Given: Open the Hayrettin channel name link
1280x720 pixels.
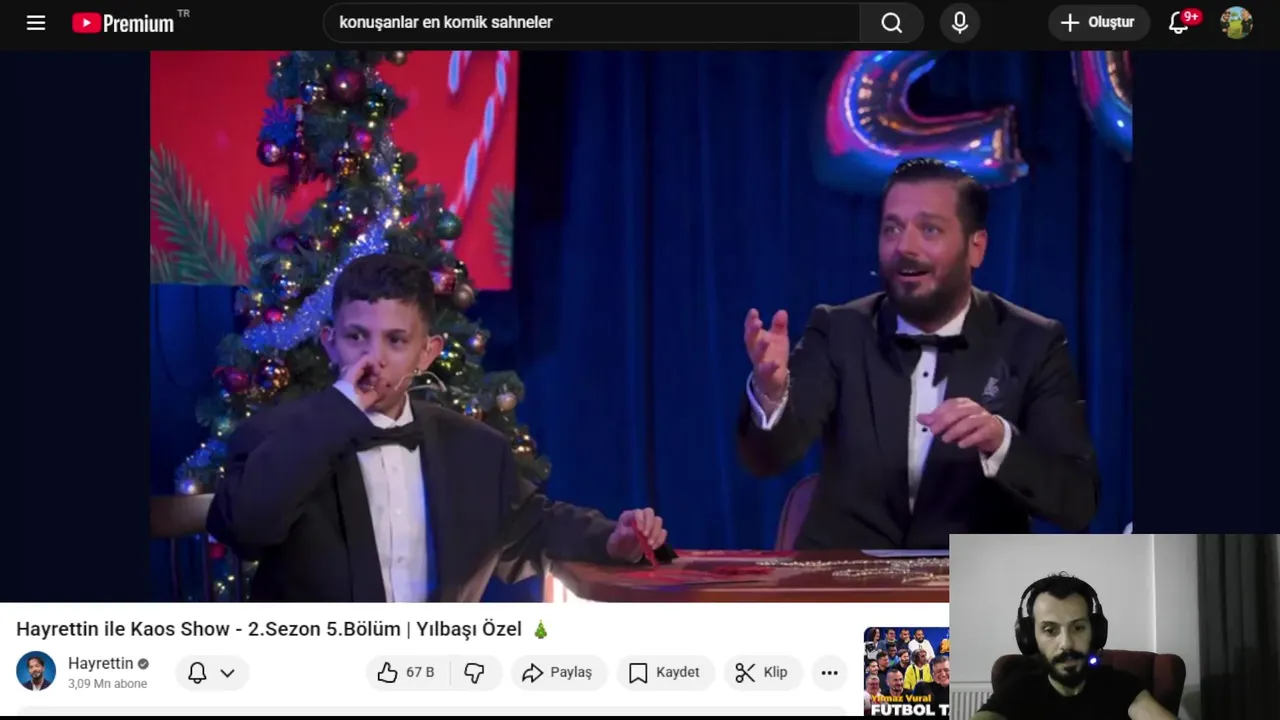Looking at the screenshot, I should pos(100,663).
